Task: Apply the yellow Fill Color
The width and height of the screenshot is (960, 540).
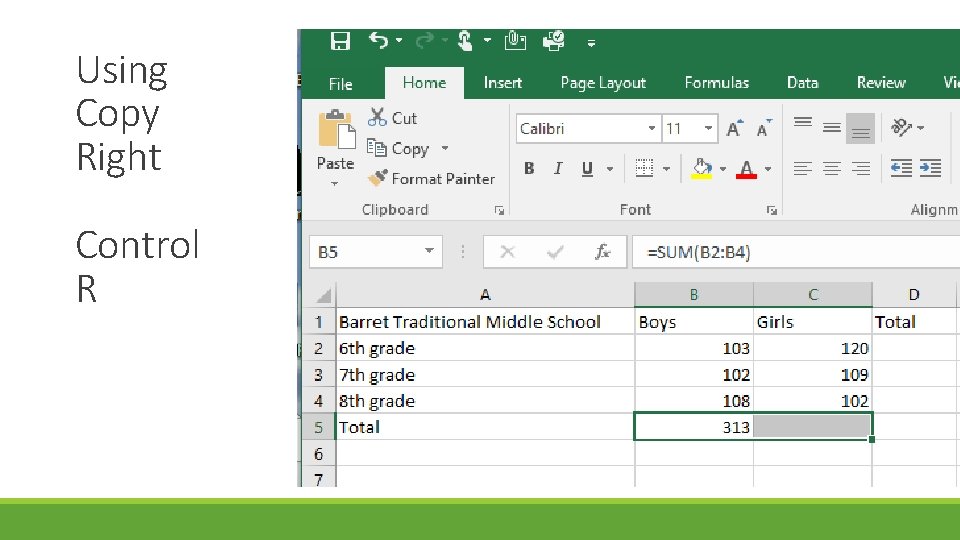Action: (702, 168)
